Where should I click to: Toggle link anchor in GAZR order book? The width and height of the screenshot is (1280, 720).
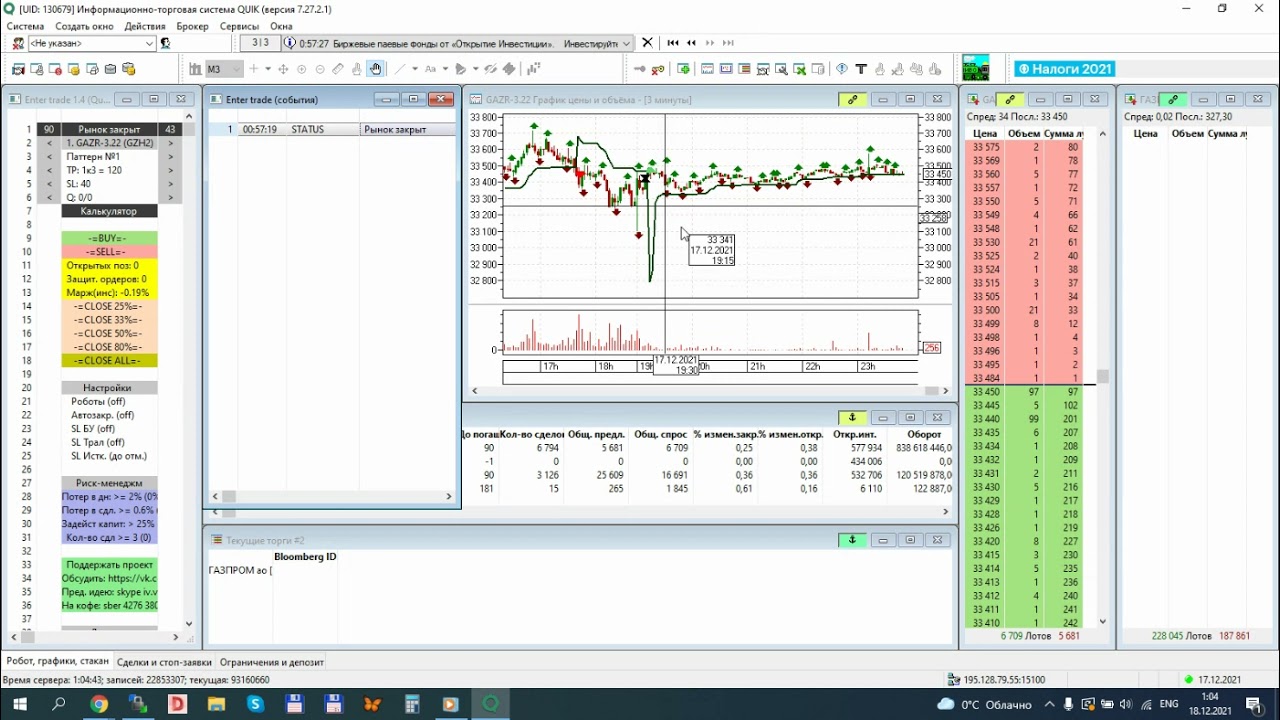[x=1010, y=99]
